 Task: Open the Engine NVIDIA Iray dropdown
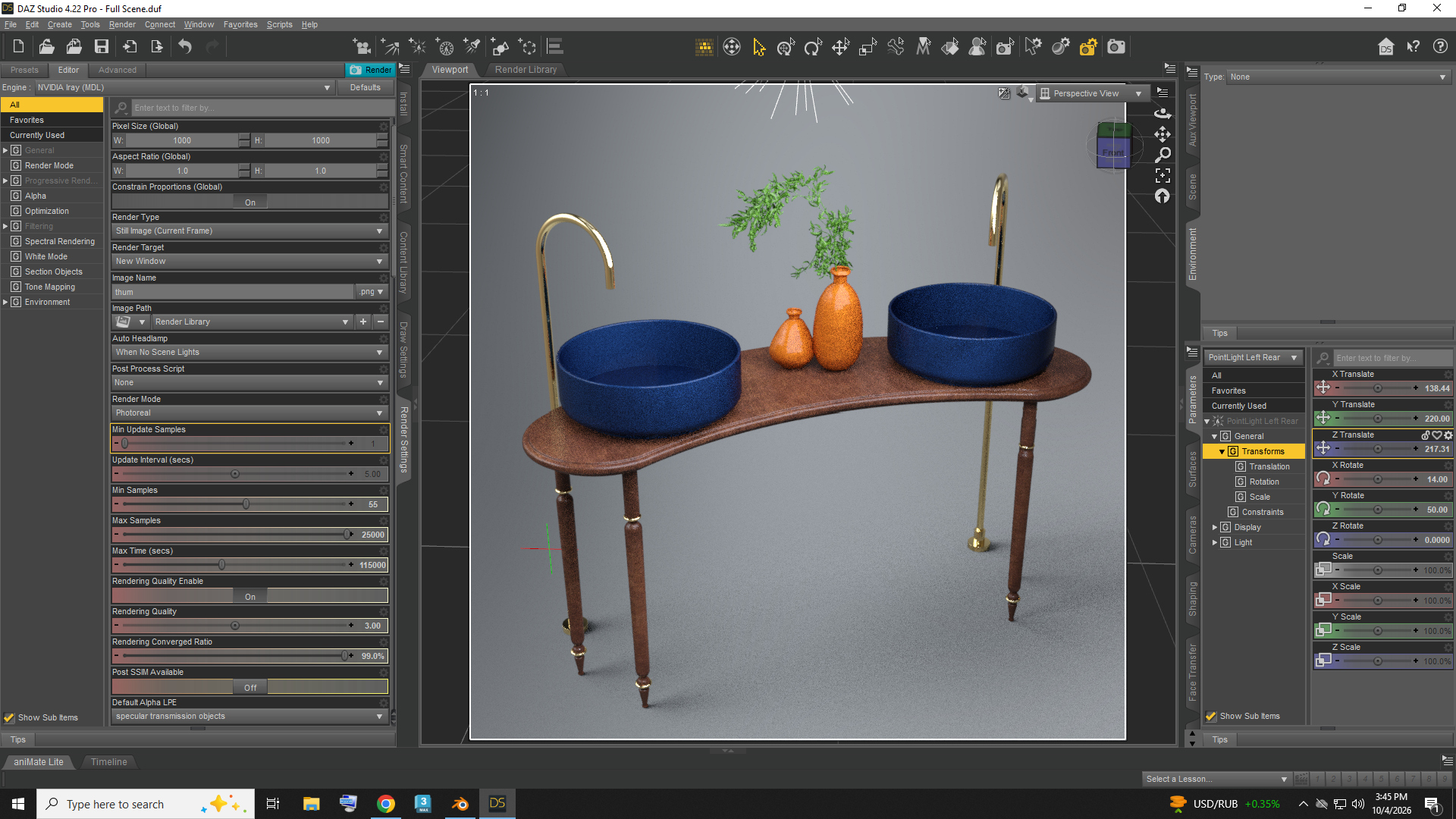click(x=184, y=87)
